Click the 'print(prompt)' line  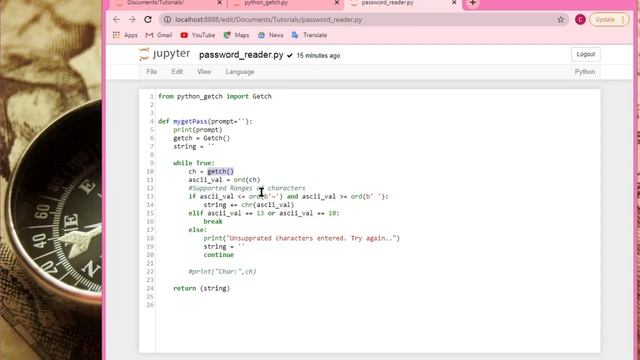[x=198, y=129]
